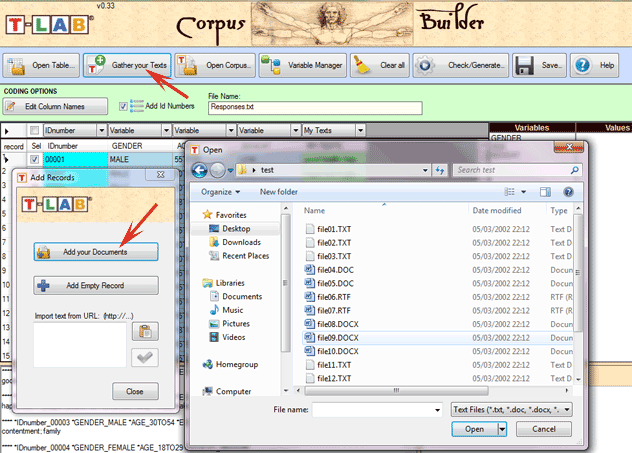This screenshot has height=453, width=632.
Task: Click Add Empty Record button
Action: coord(95,286)
